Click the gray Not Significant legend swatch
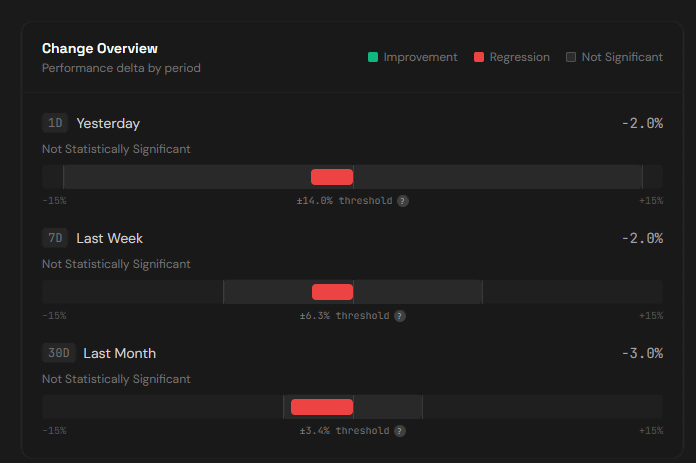Viewport: 696px width, 463px height. [x=571, y=57]
